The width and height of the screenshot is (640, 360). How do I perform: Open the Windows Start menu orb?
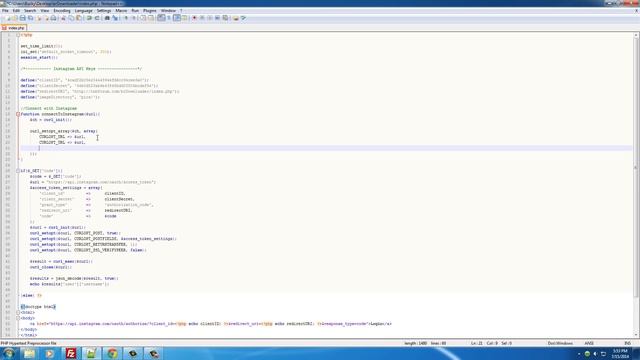(8, 353)
